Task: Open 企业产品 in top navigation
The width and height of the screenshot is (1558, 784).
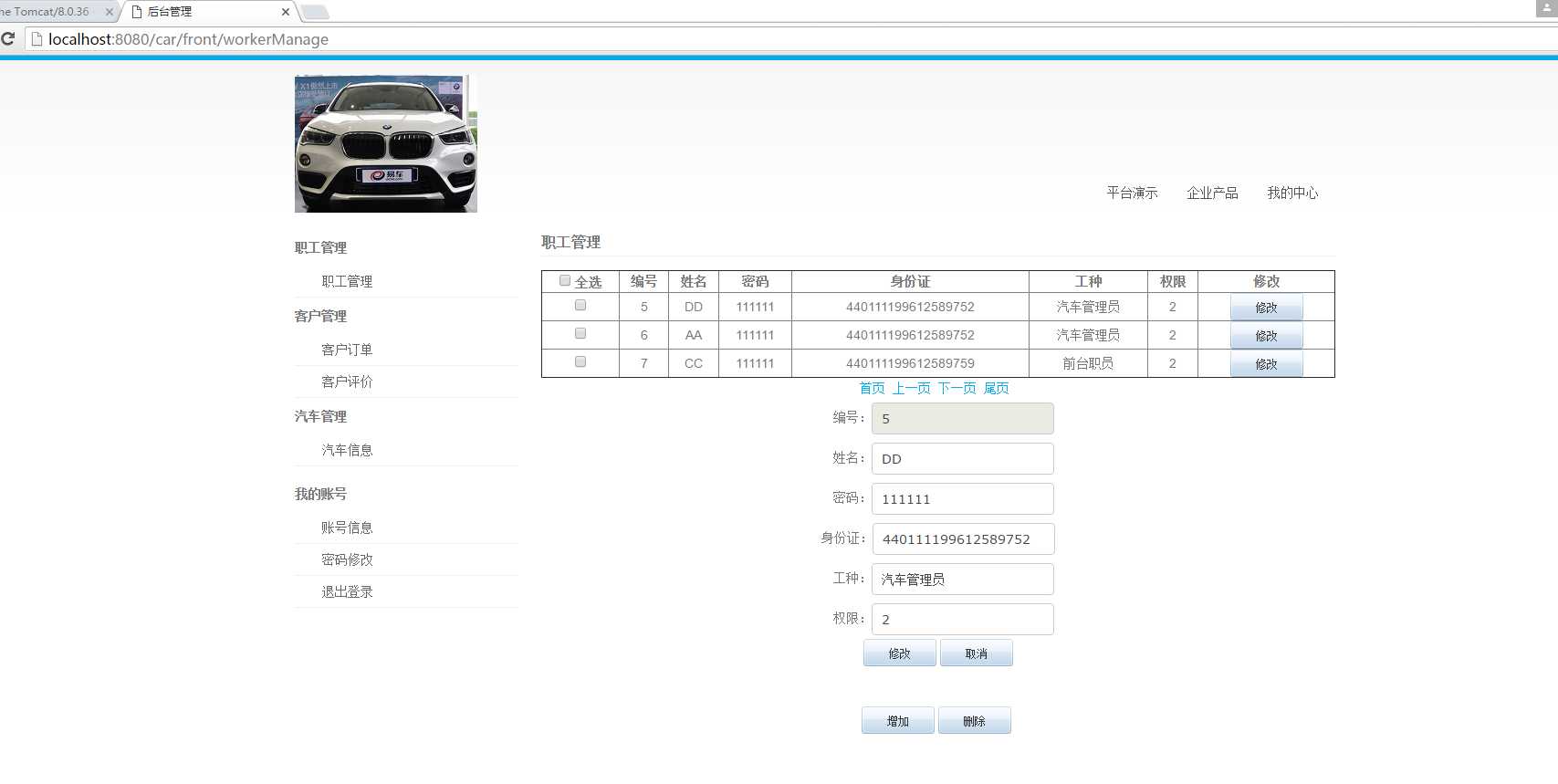Action: coord(1212,193)
